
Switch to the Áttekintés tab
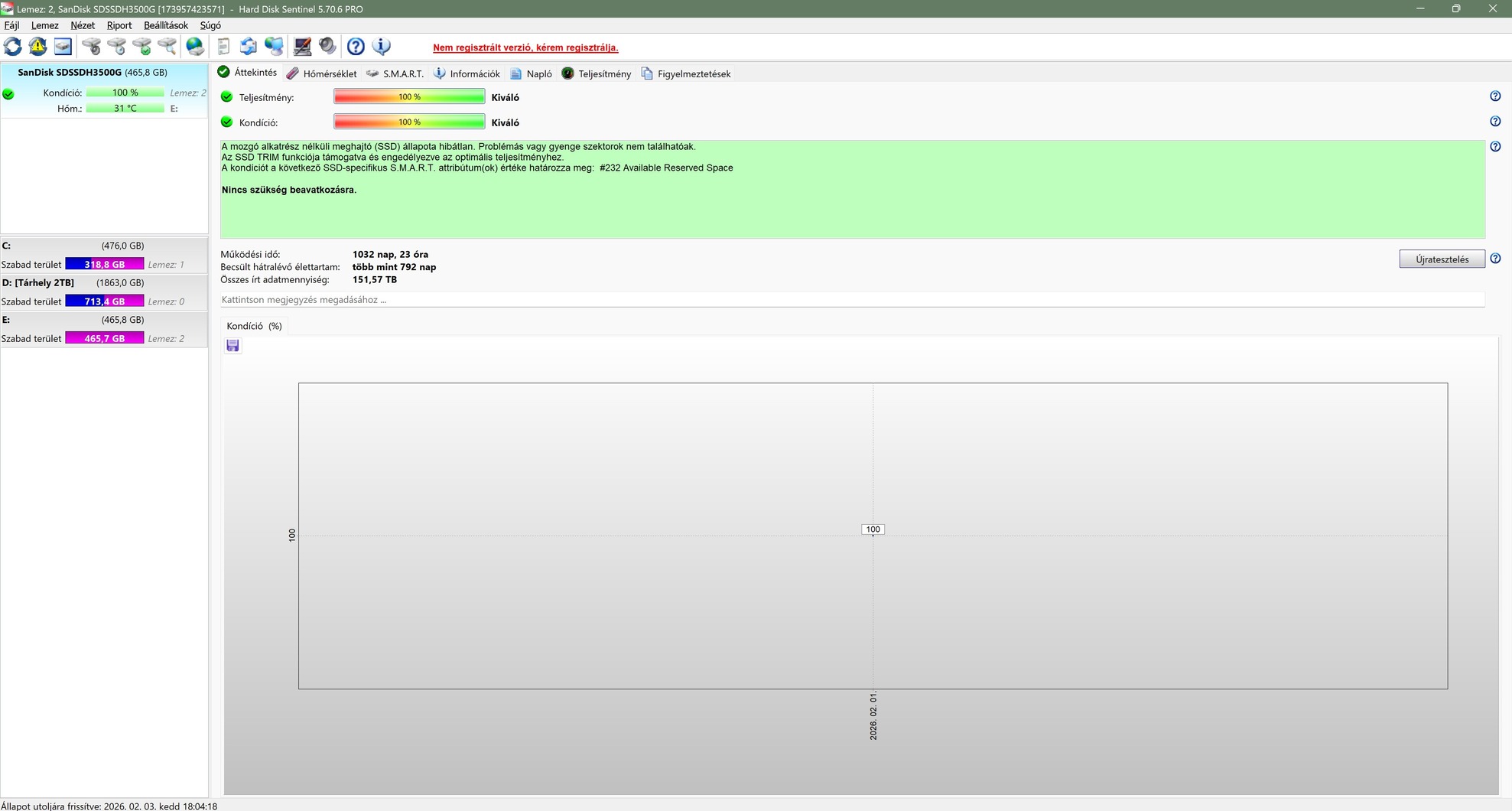click(x=247, y=73)
